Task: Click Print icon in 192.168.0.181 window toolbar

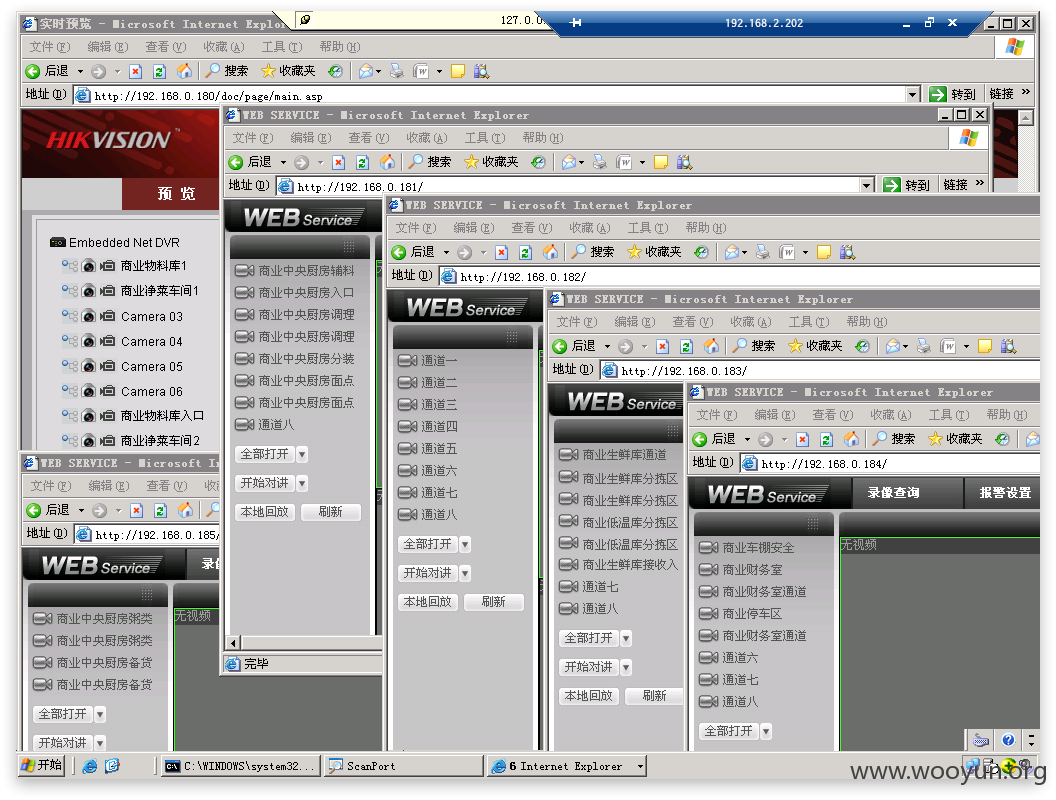Action: 599,162
